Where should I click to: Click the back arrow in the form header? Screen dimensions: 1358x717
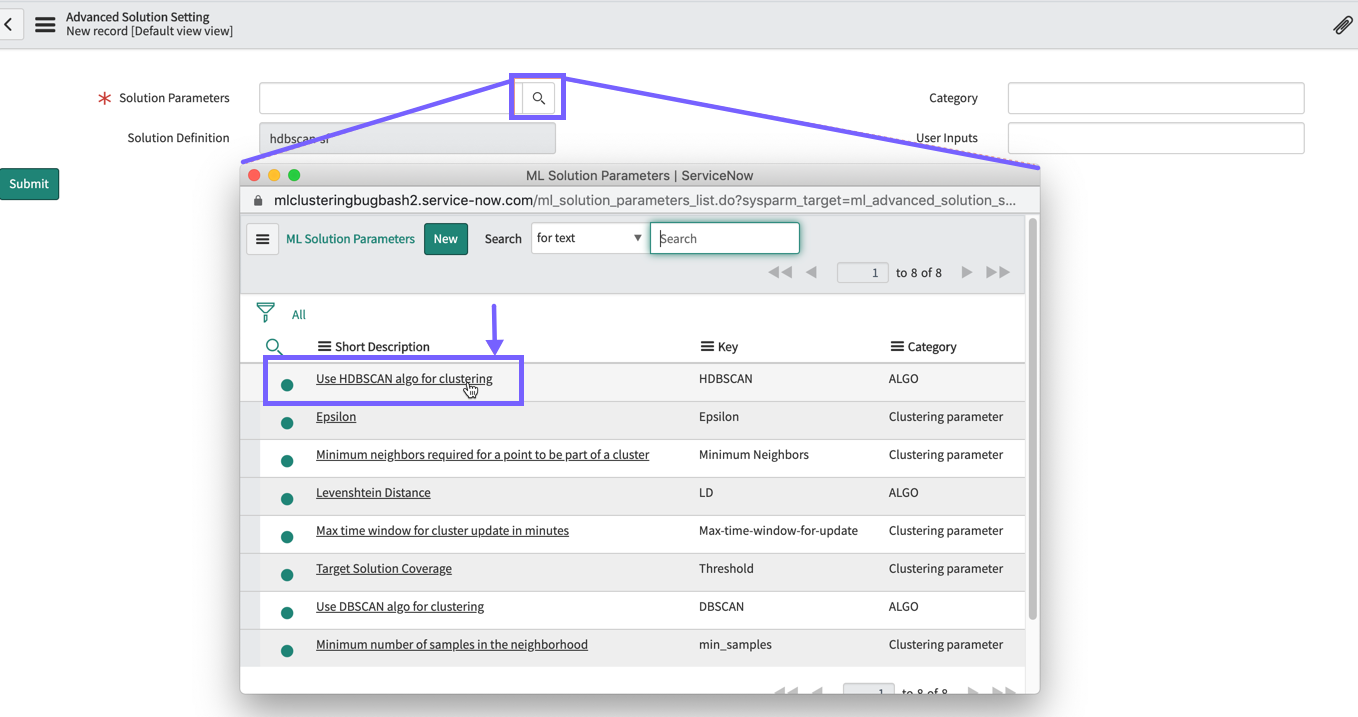[x=9, y=24]
